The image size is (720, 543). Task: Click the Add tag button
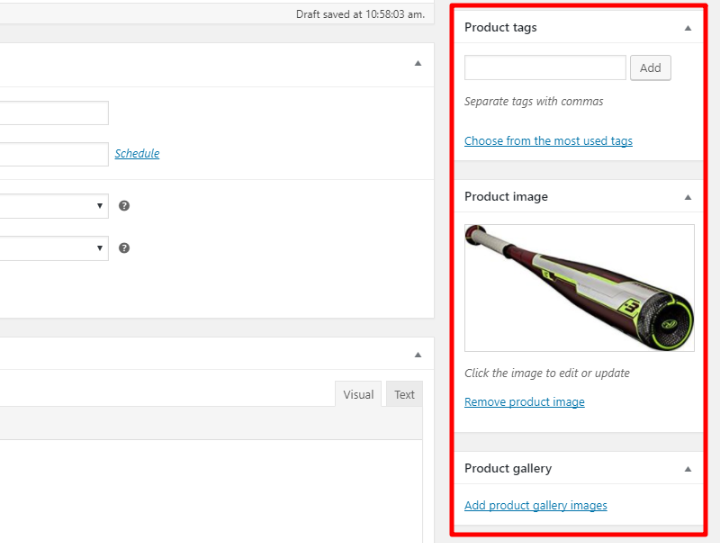(650, 68)
